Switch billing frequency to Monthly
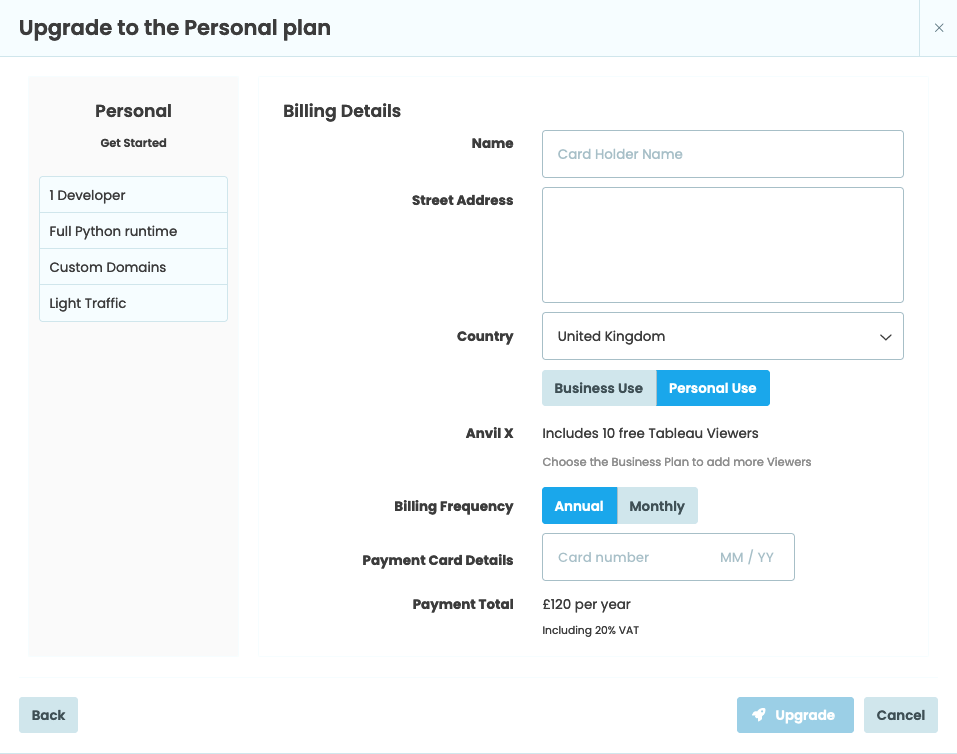The width and height of the screenshot is (957, 754). click(x=657, y=506)
